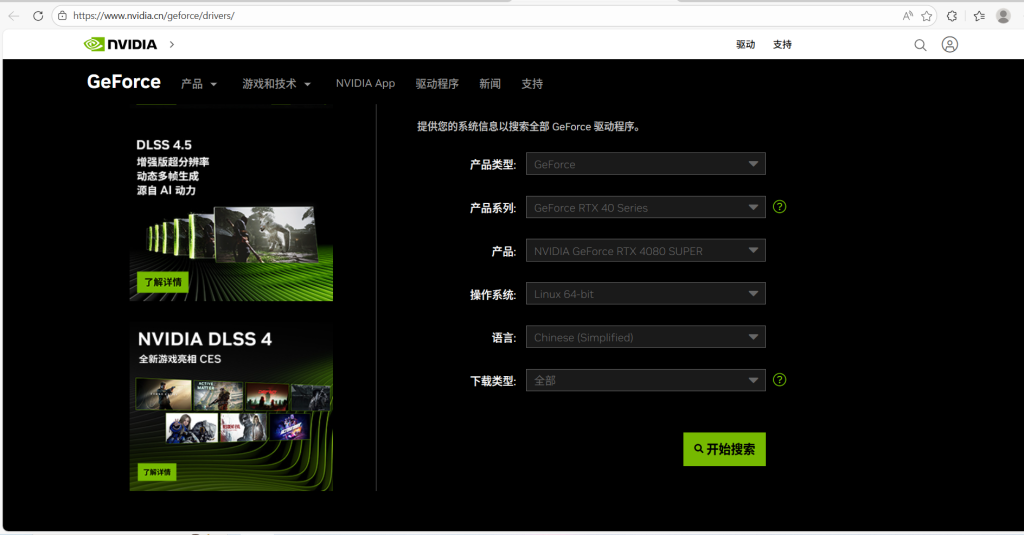Open the browser favorites list icon
Screen dimensions: 1024x535
tap(978, 16)
